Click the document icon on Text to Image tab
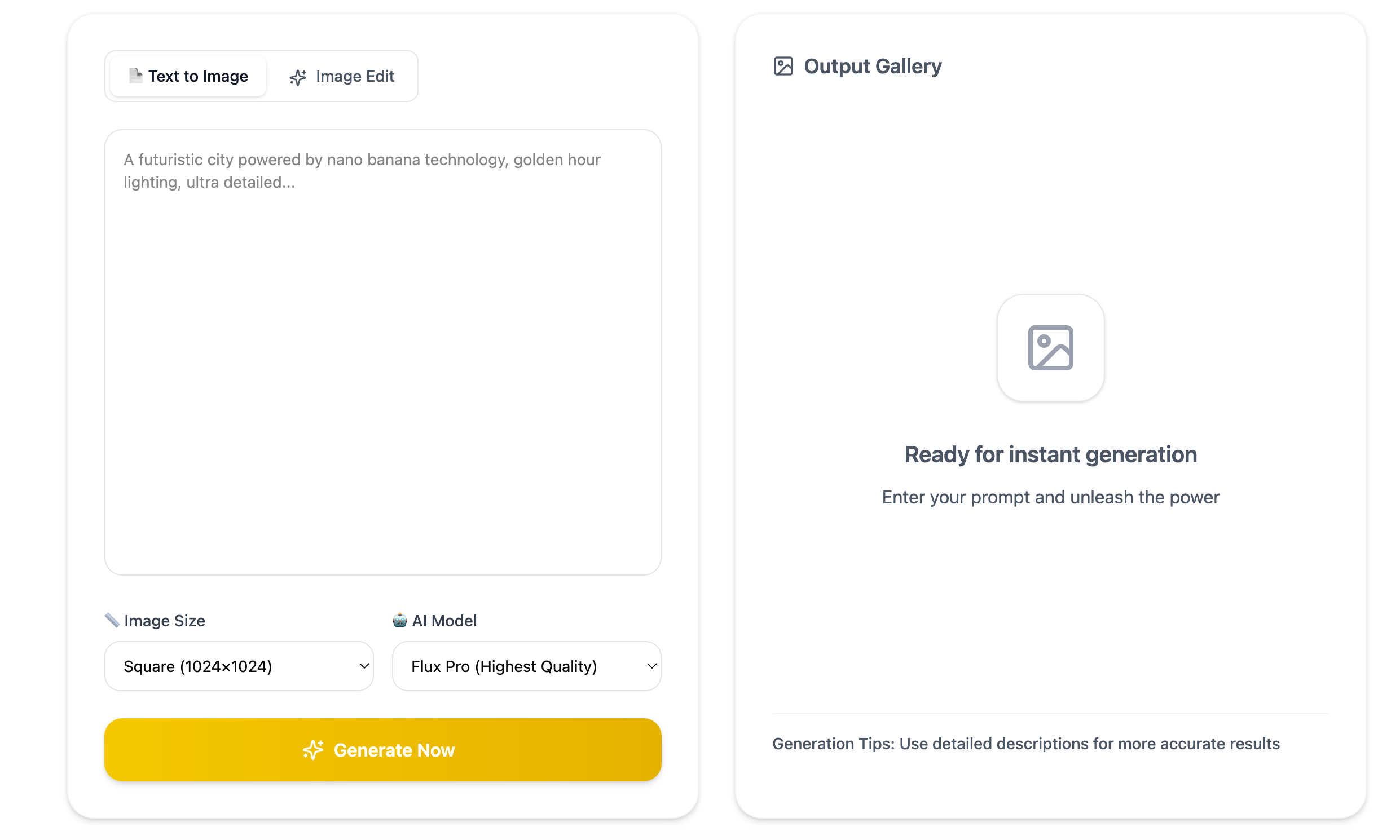The image size is (1400, 840). 135,76
